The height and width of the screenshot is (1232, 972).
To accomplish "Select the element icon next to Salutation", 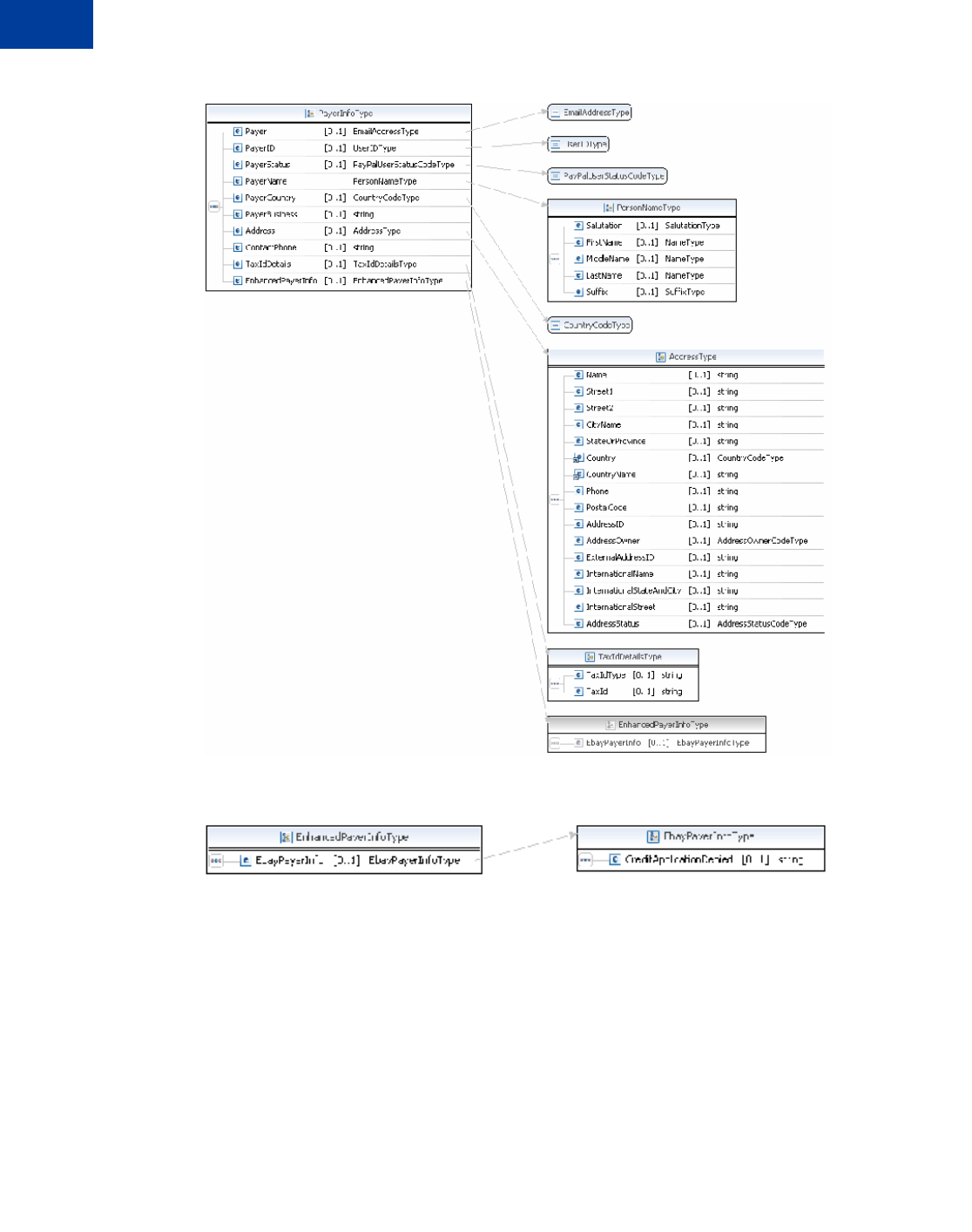I will (x=578, y=226).
